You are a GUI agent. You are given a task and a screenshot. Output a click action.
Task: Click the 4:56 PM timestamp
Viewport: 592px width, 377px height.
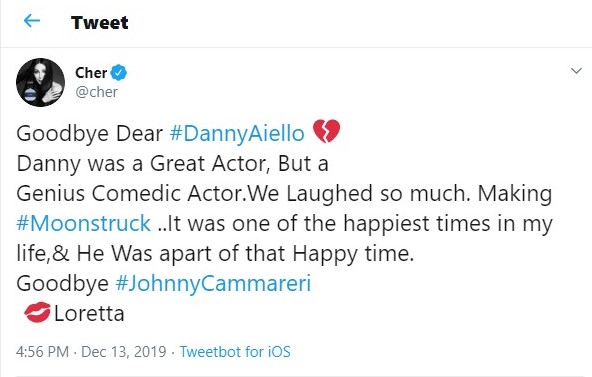[42, 352]
